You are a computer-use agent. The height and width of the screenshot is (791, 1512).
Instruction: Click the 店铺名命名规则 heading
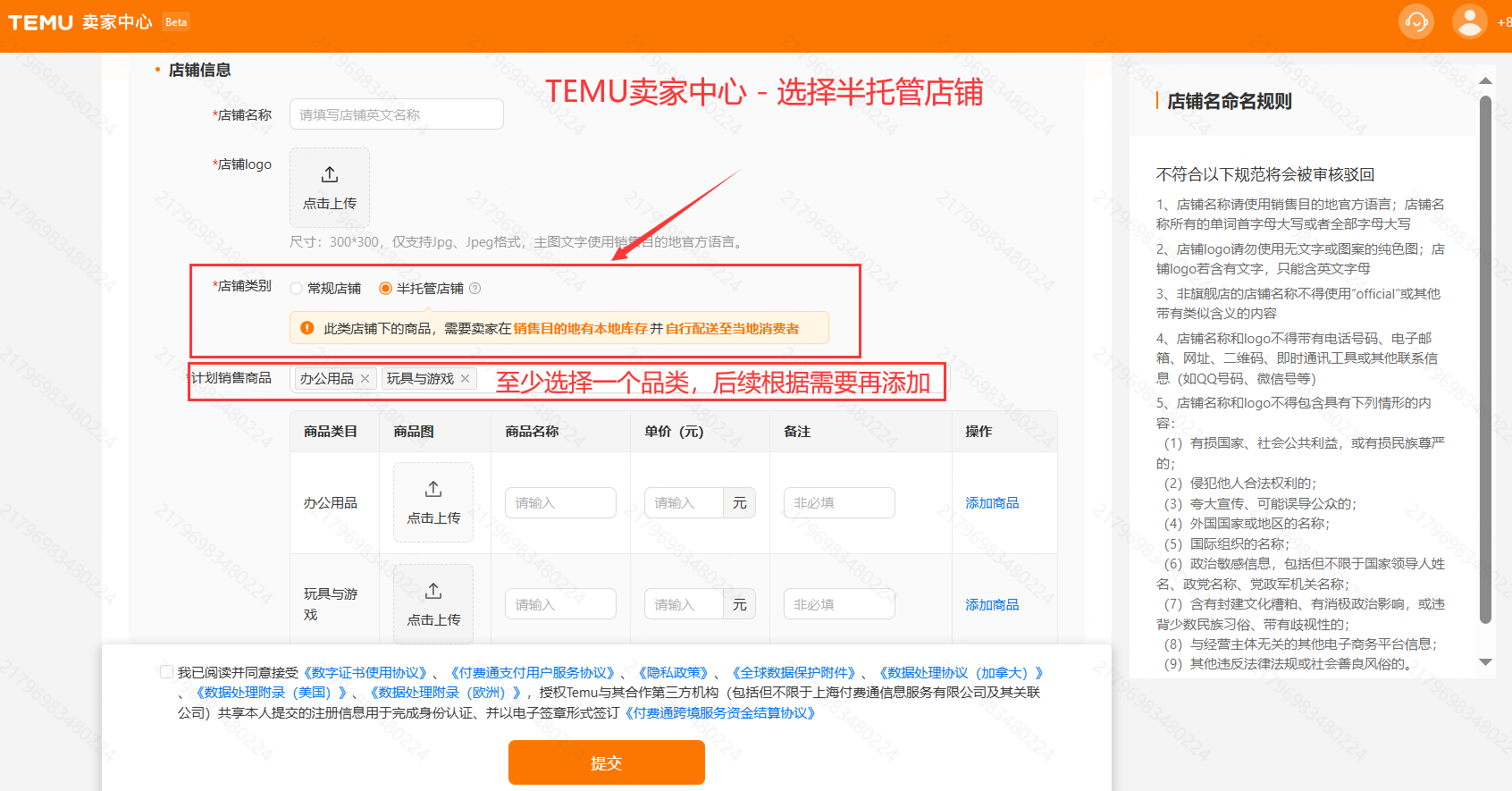(1230, 101)
